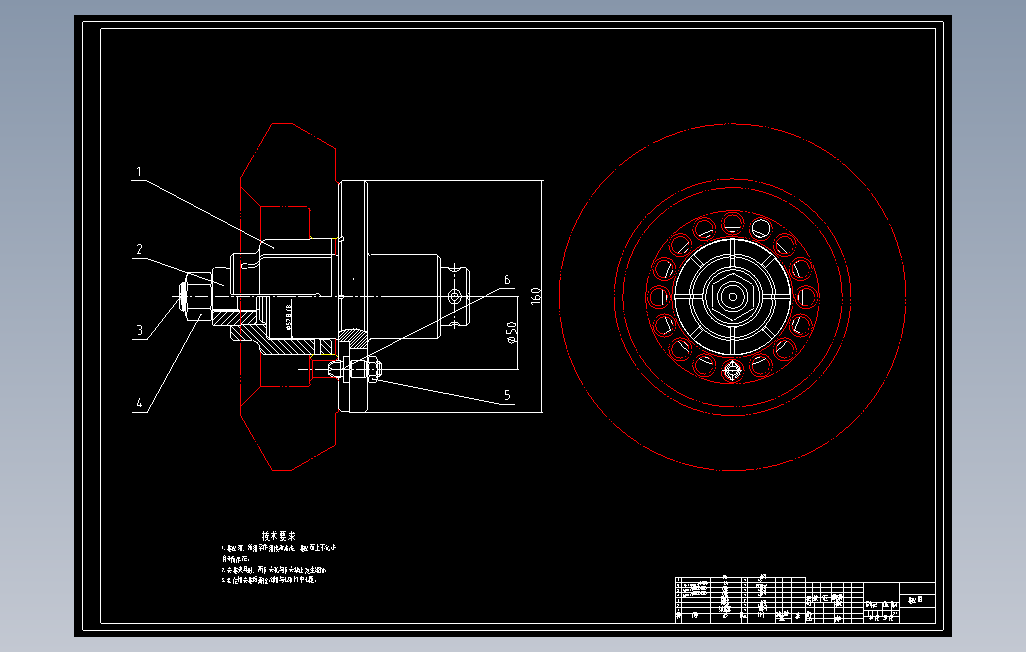
Task: Click part callout number "2"
Action: [x=139, y=249]
